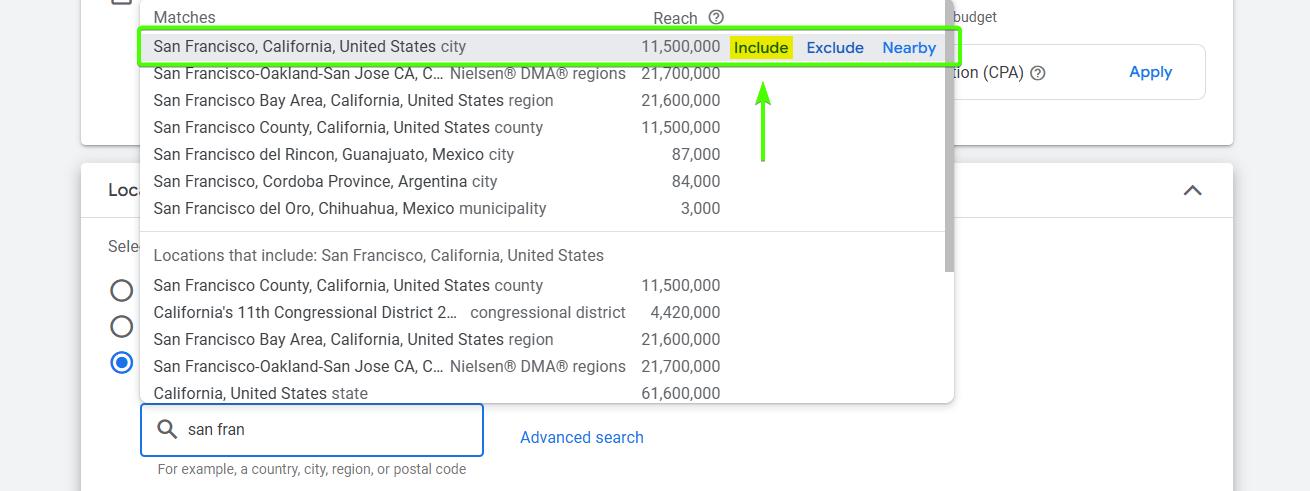Collapse the Locations section with the chevron
This screenshot has height=491, width=1310.
pyautogui.click(x=1192, y=190)
